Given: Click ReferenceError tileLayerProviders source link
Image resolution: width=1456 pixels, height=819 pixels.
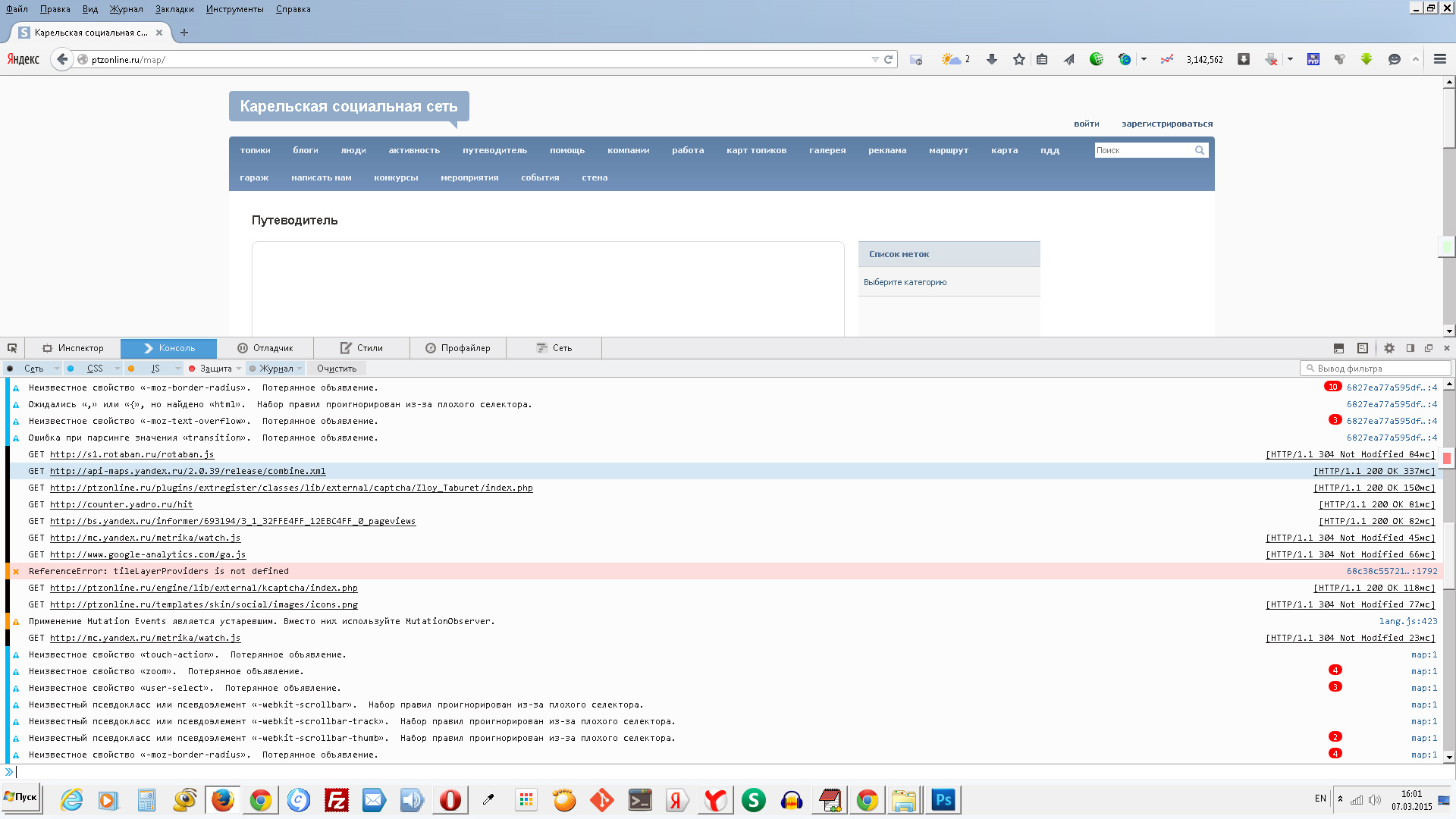Looking at the screenshot, I should (x=1392, y=571).
